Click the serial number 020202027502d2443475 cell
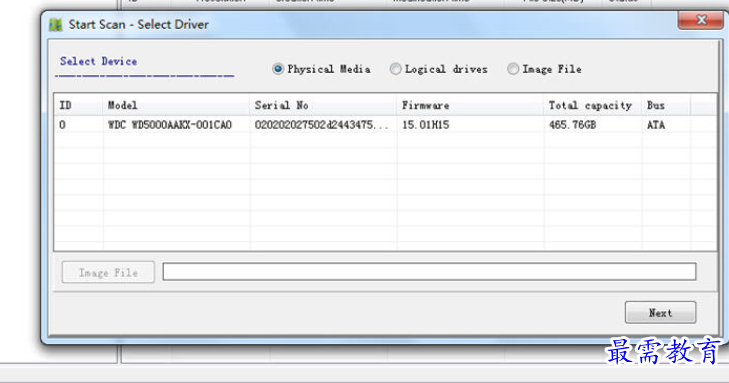The image size is (729, 383). click(x=321, y=125)
